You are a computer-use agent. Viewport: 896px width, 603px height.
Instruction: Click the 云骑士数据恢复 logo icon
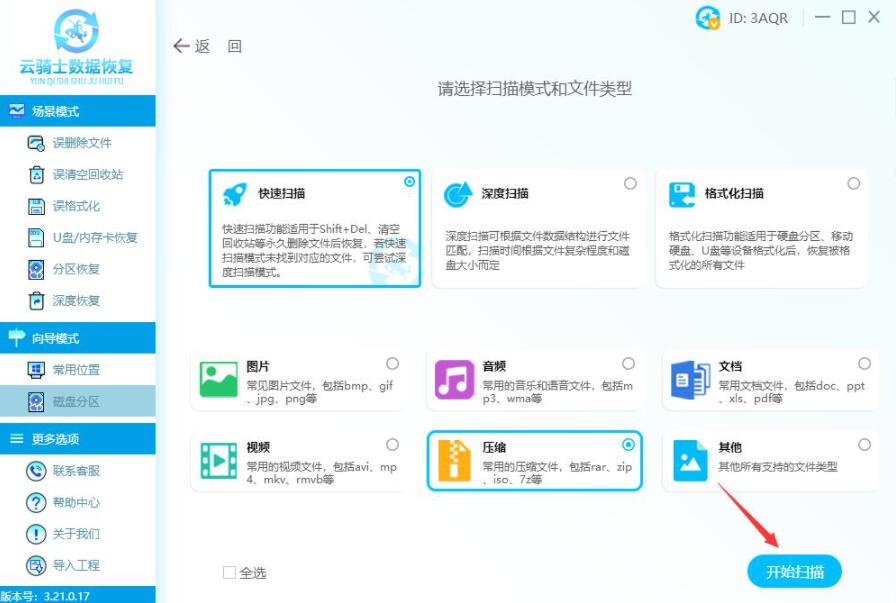(x=77, y=30)
